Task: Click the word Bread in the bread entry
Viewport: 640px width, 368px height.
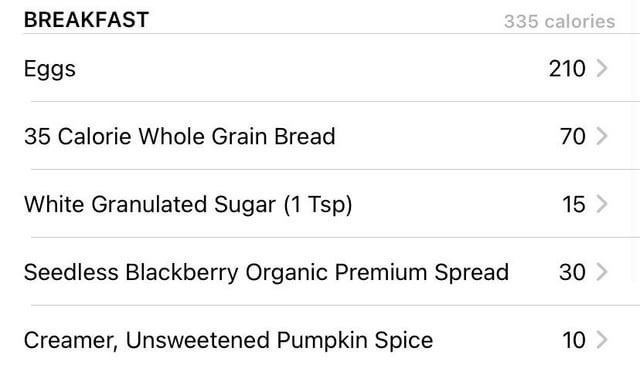Action: [304, 136]
